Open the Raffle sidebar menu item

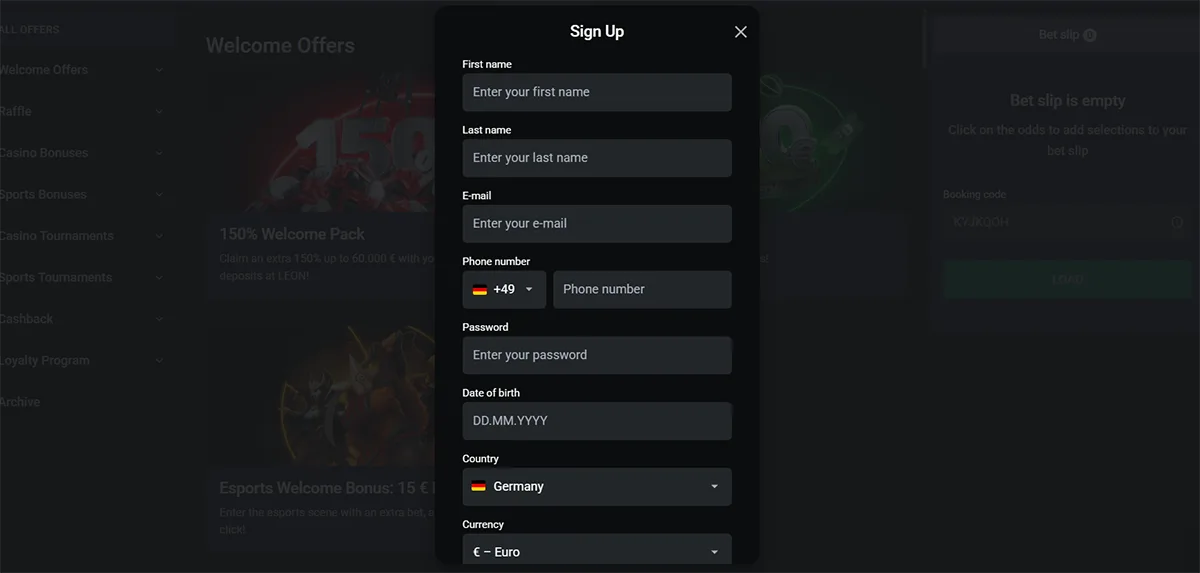(x=16, y=111)
